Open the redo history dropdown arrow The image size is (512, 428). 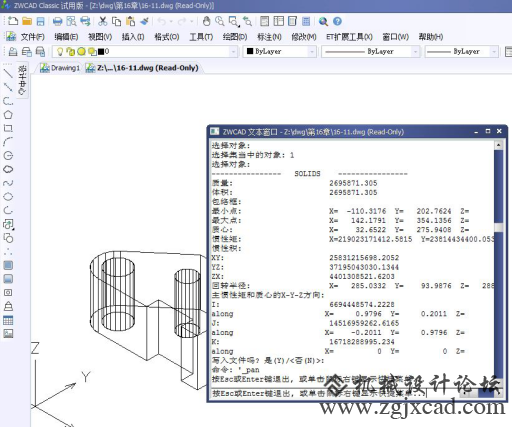pos(192,21)
